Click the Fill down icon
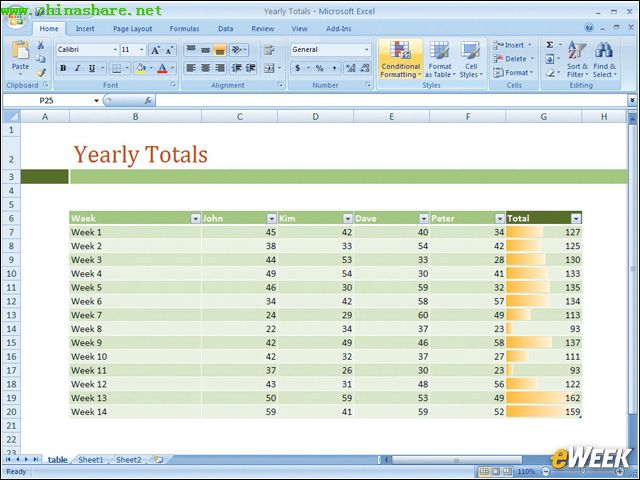This screenshot has width=640, height=480. (x=550, y=59)
